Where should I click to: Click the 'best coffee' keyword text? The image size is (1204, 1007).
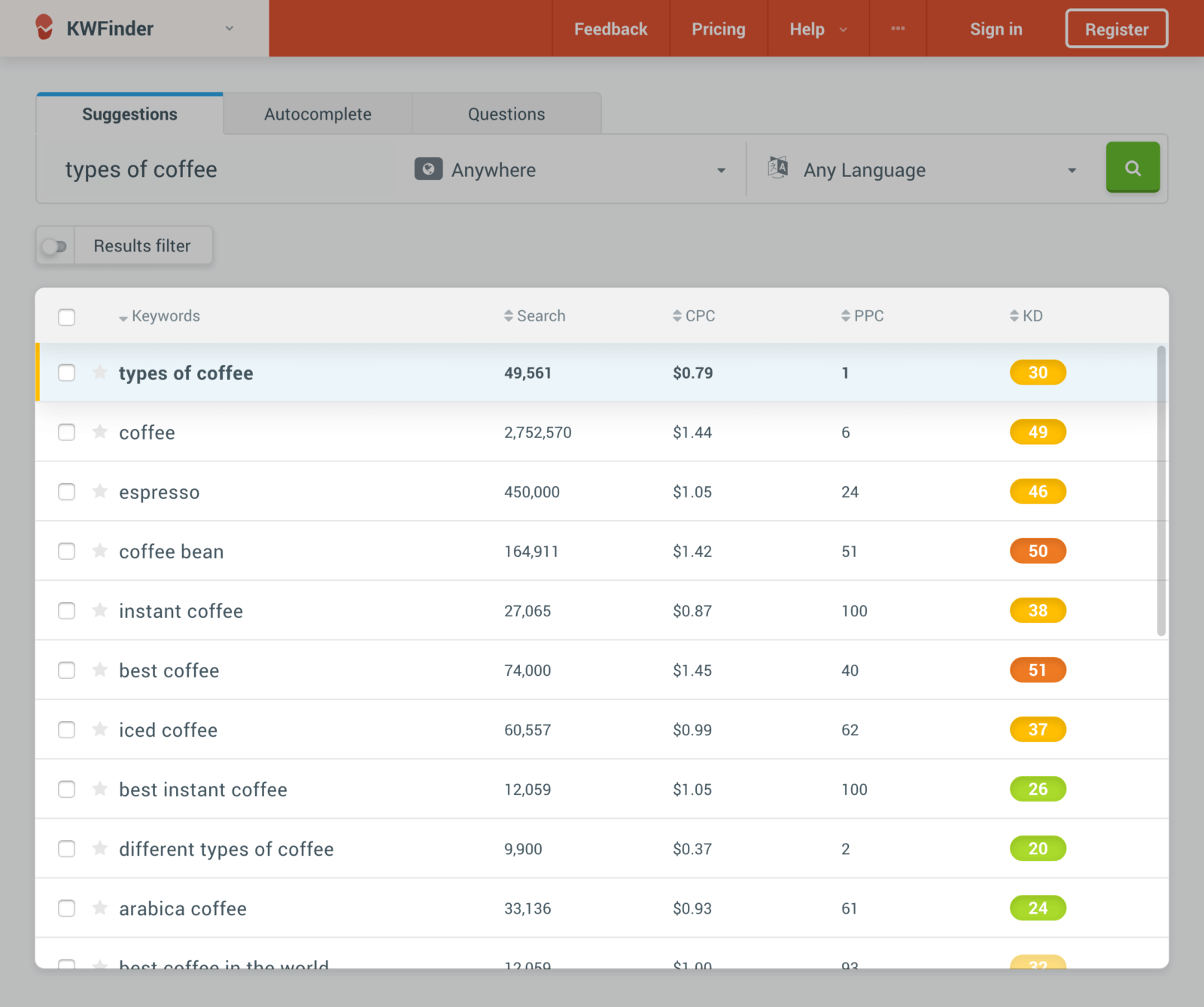point(169,671)
